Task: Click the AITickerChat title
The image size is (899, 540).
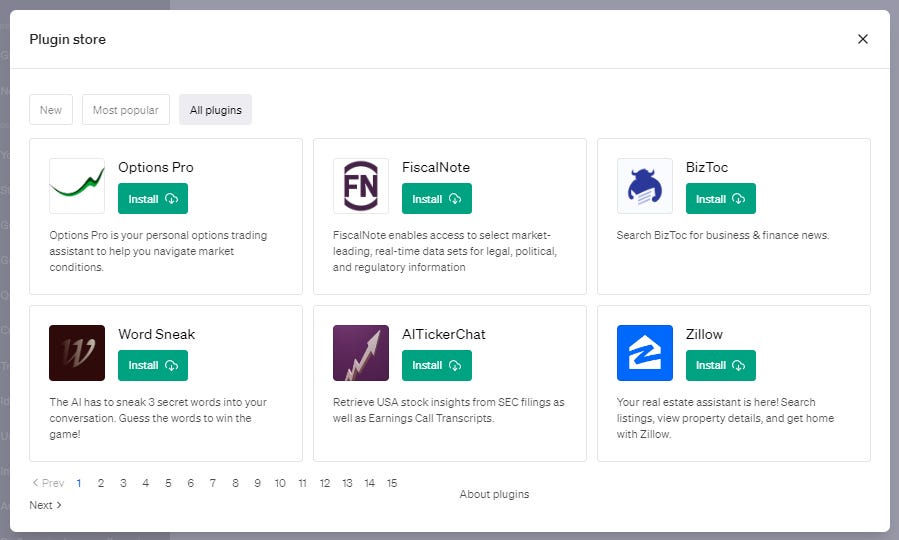Action: 444,334
